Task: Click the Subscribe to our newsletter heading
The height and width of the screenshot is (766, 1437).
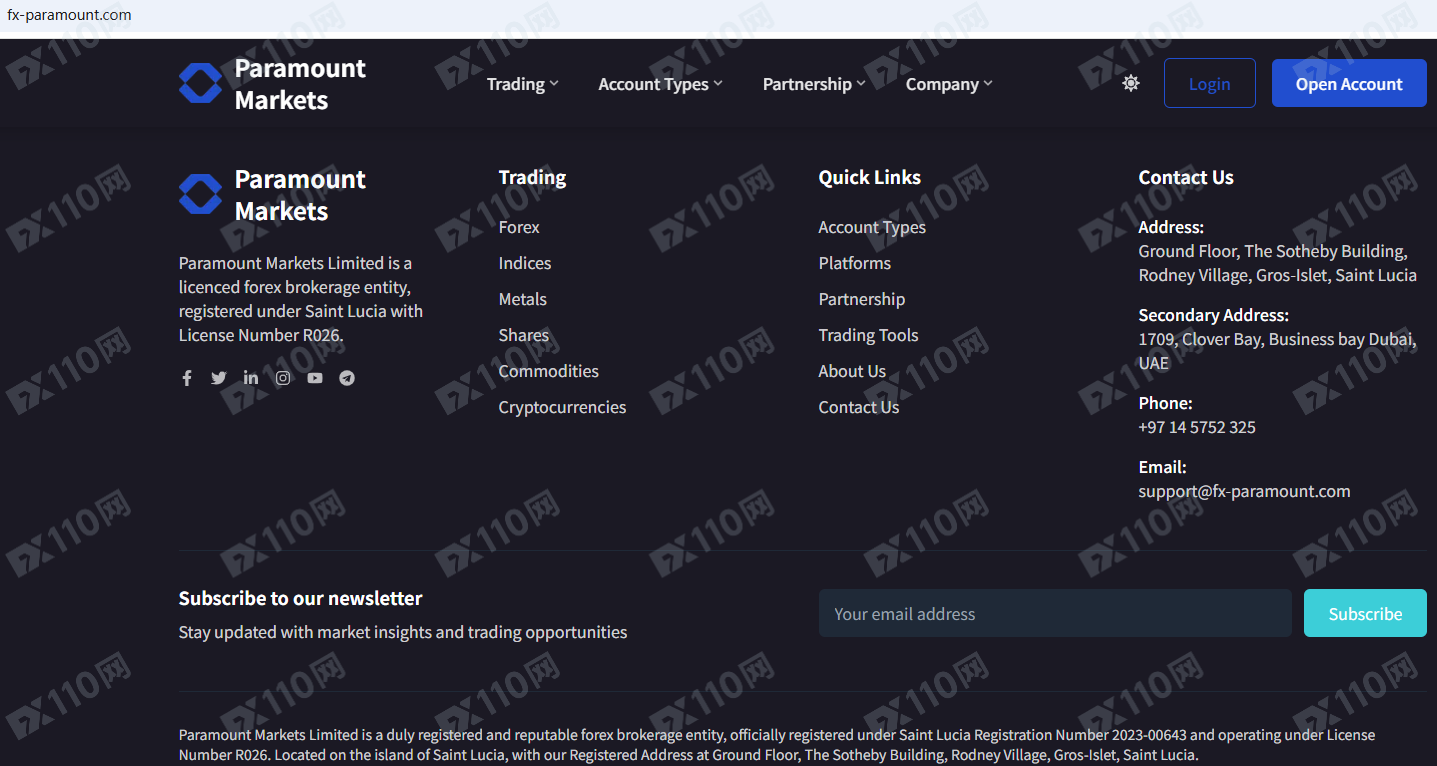Action: [x=301, y=598]
